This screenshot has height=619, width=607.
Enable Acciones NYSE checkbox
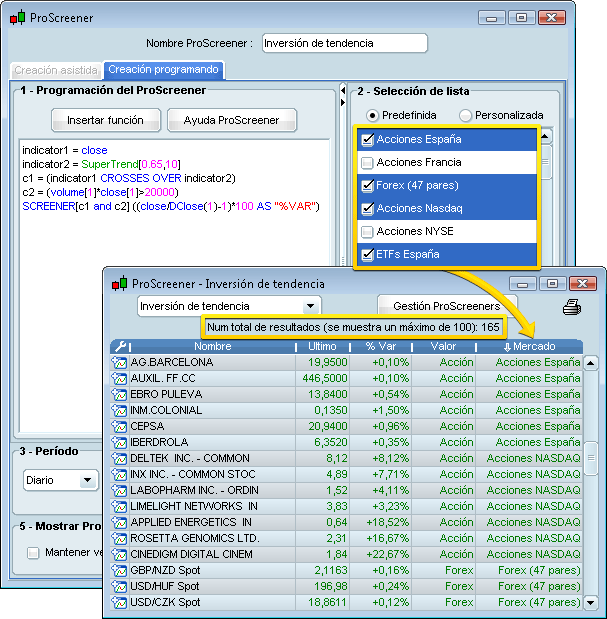tap(367, 232)
